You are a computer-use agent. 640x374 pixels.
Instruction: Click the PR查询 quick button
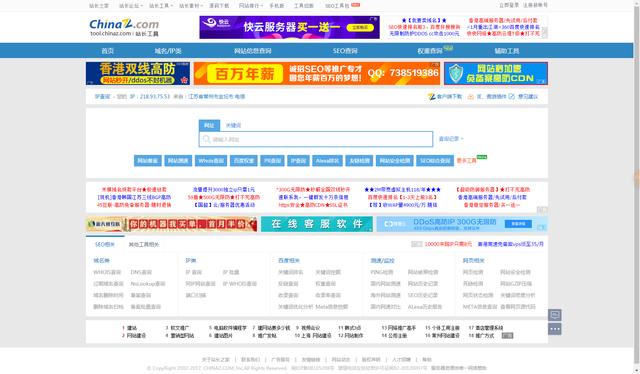coord(272,161)
